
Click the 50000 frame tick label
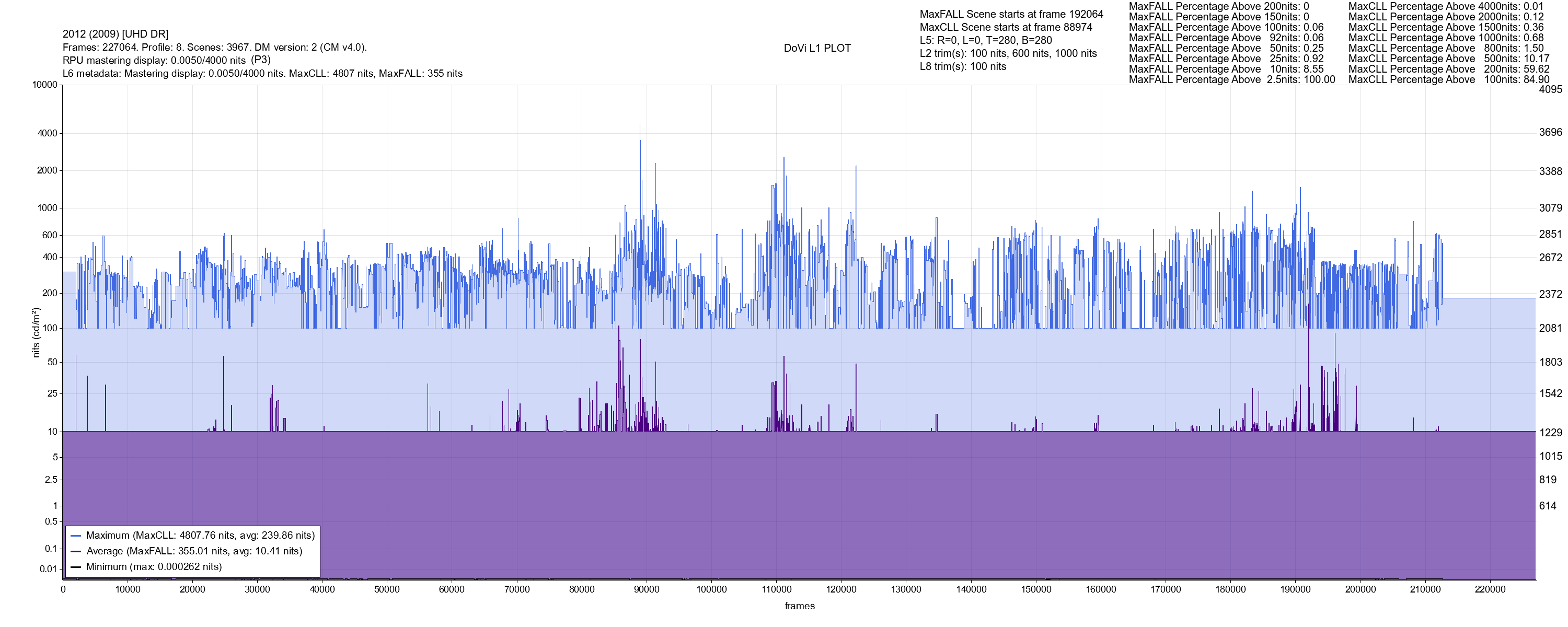click(x=387, y=589)
